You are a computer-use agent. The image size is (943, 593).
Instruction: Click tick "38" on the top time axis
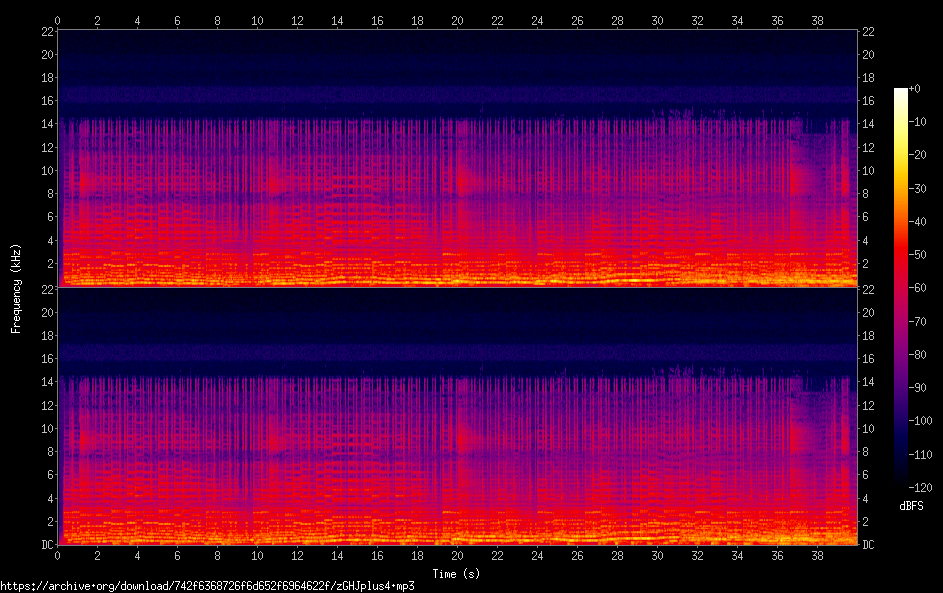[x=817, y=20]
